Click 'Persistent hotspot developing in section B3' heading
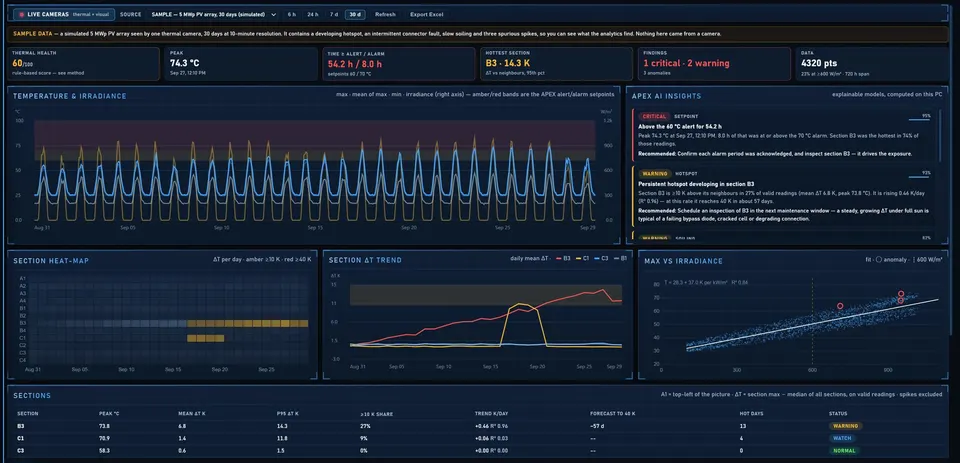 point(696,184)
